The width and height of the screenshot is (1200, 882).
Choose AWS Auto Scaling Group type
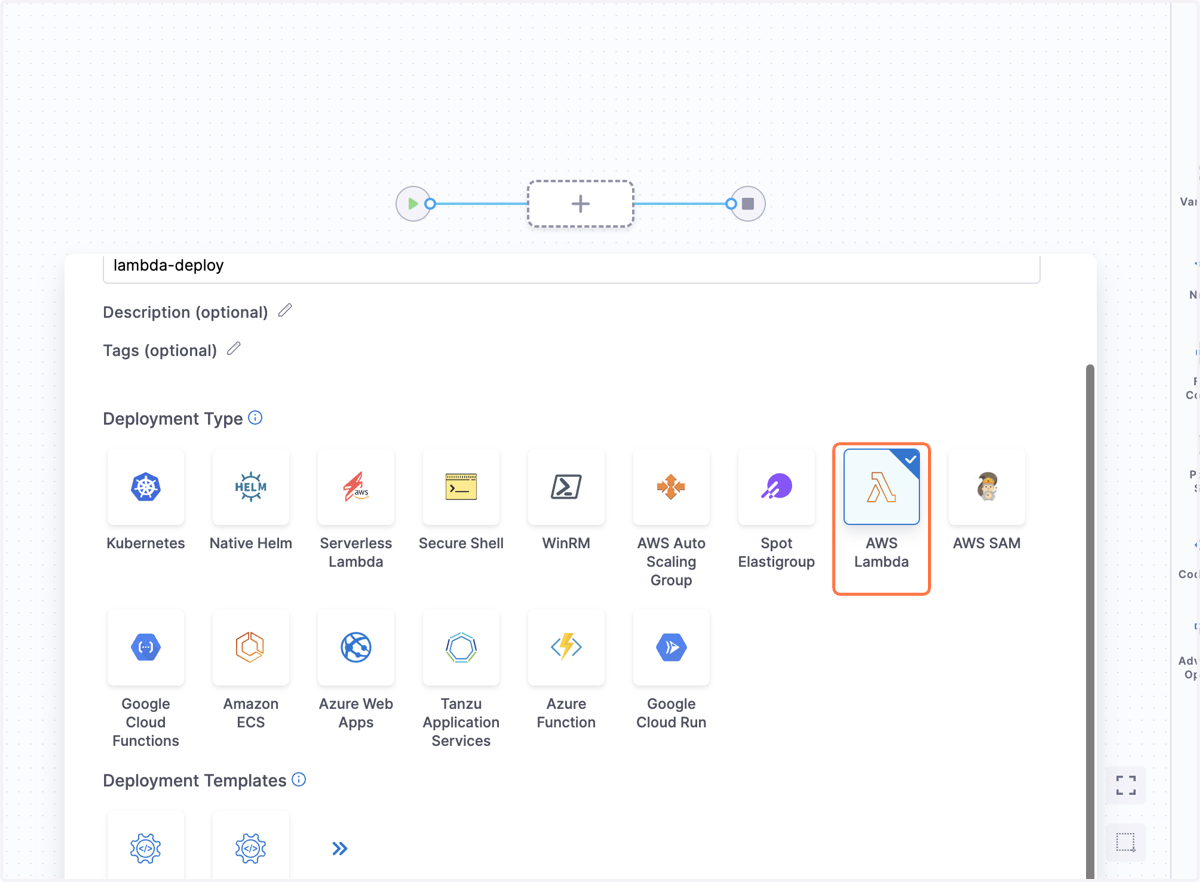(671, 487)
